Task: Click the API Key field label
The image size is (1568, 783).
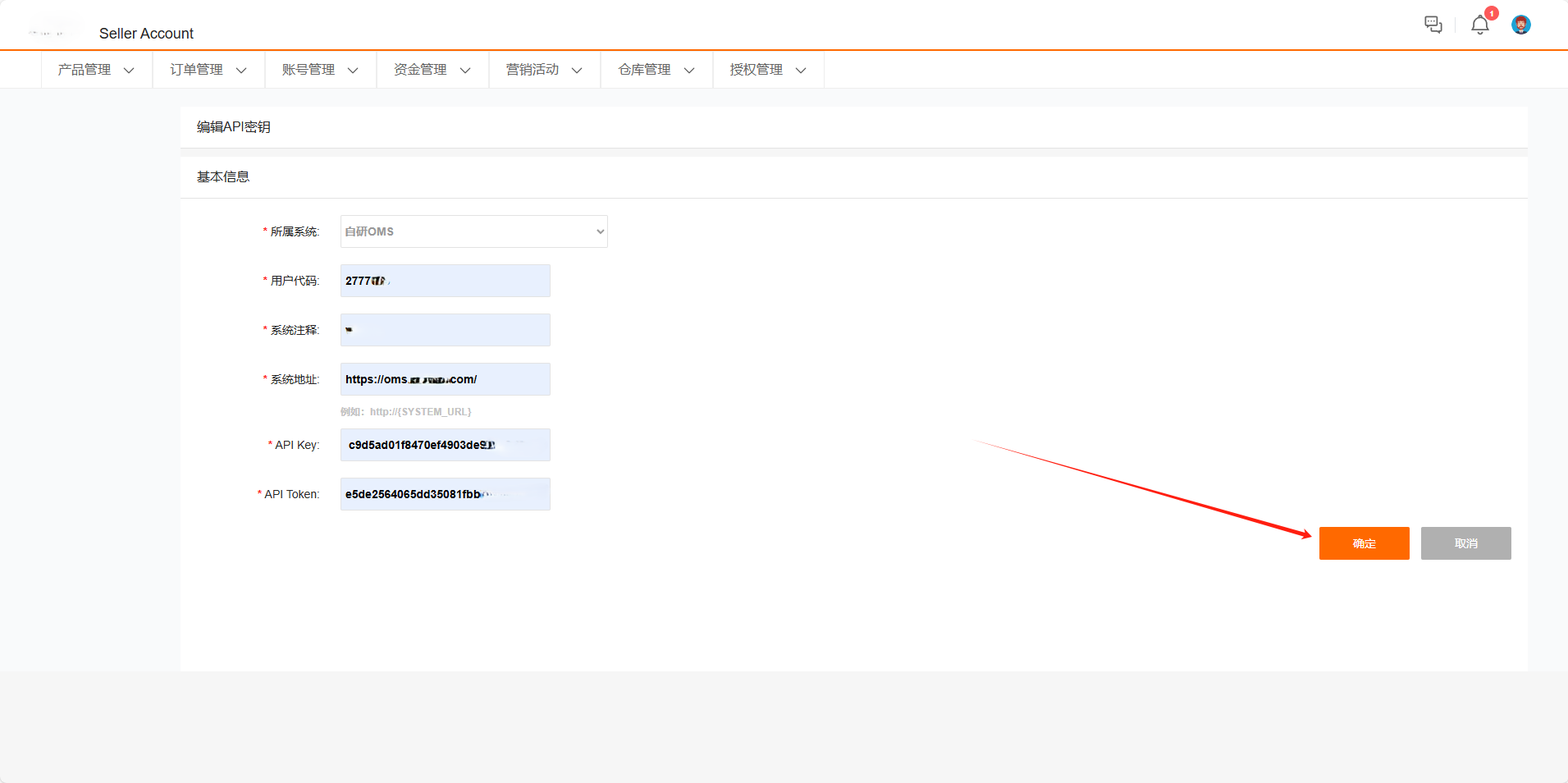Action: [297, 445]
